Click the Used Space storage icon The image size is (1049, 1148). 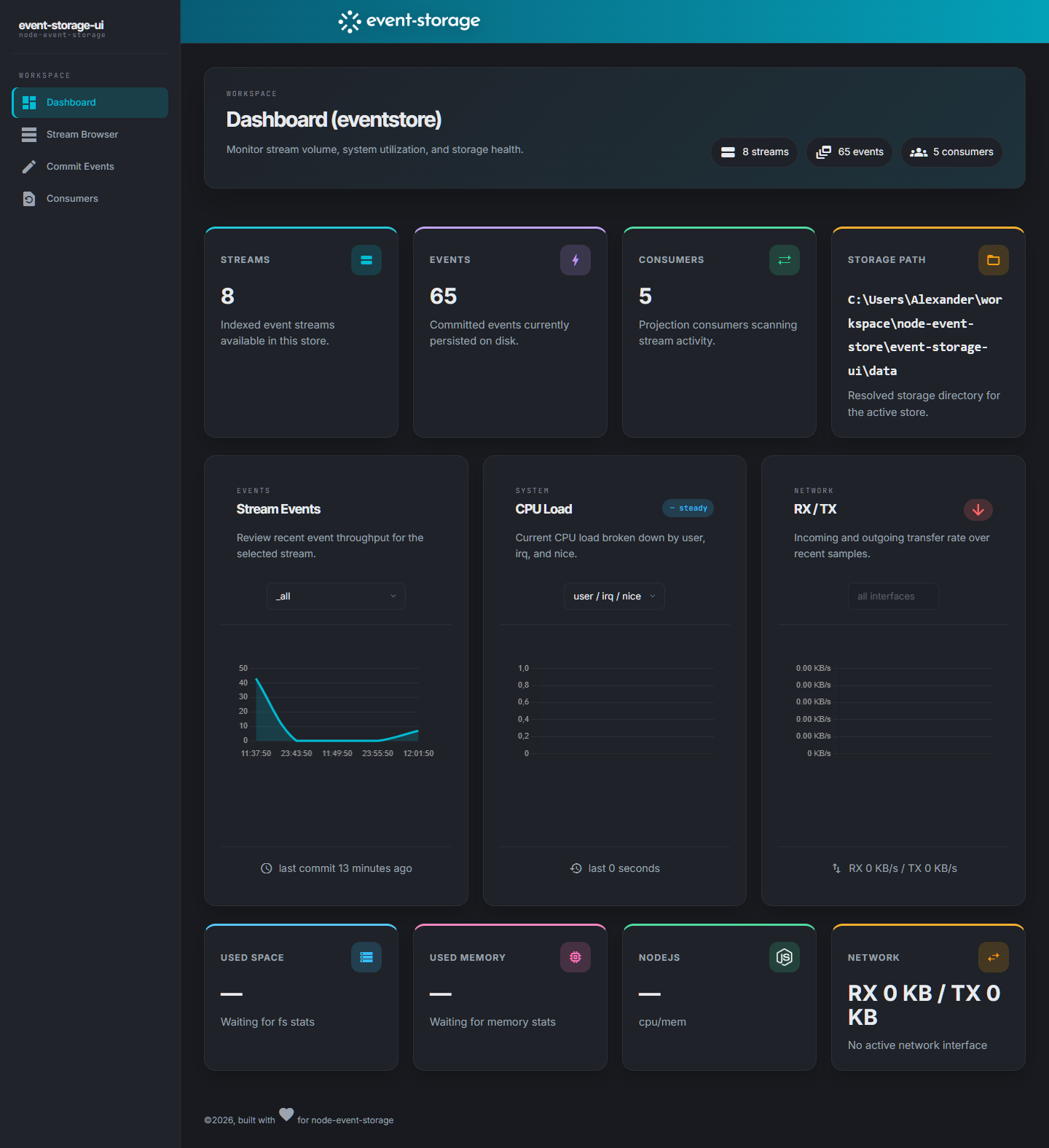pos(366,957)
